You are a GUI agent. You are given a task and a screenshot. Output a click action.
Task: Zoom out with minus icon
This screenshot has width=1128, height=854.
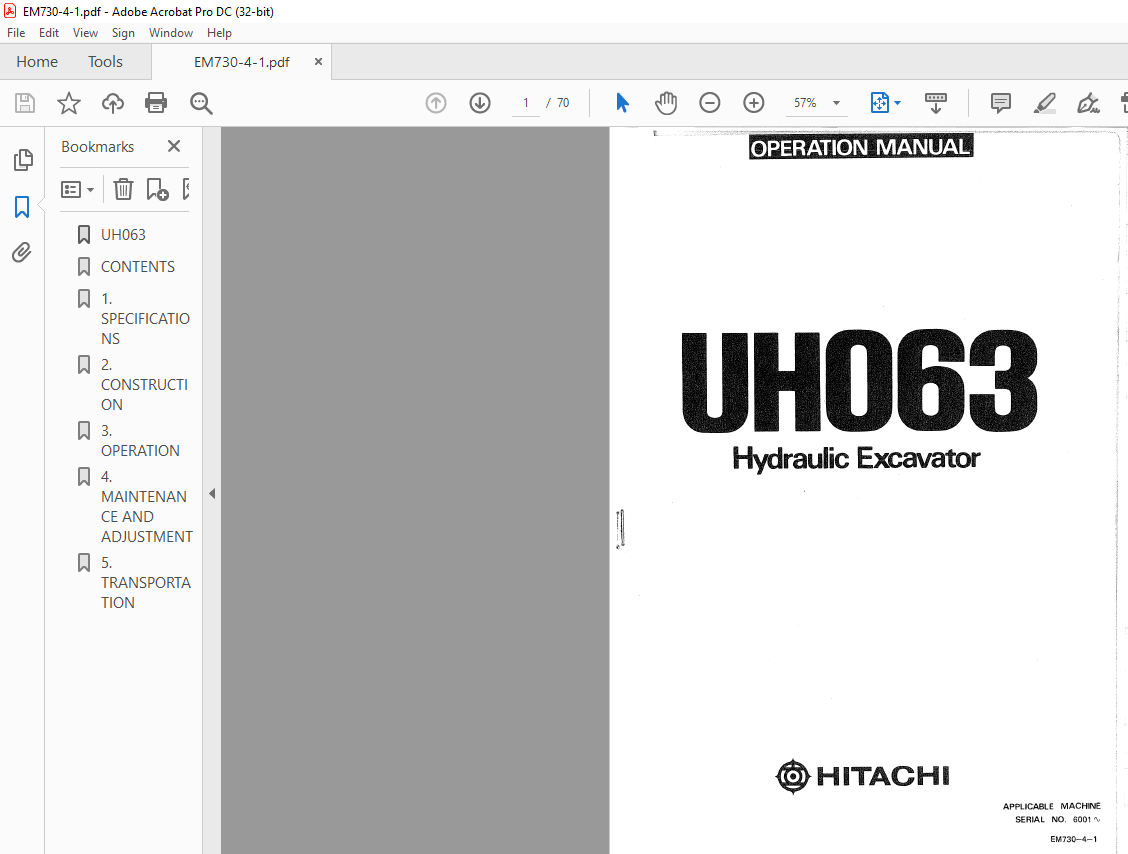point(709,103)
